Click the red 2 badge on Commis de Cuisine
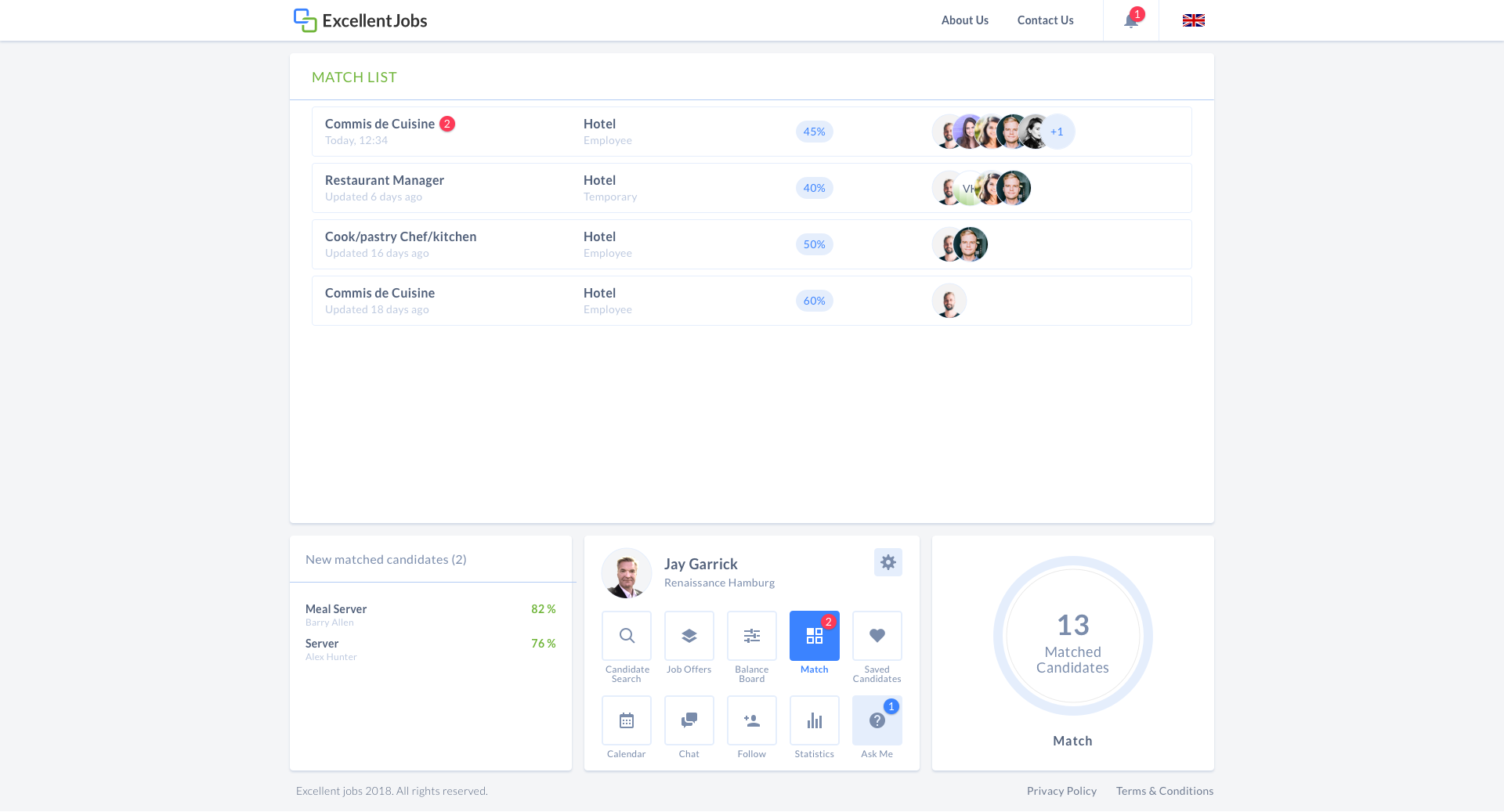1504x812 pixels. [x=447, y=124]
